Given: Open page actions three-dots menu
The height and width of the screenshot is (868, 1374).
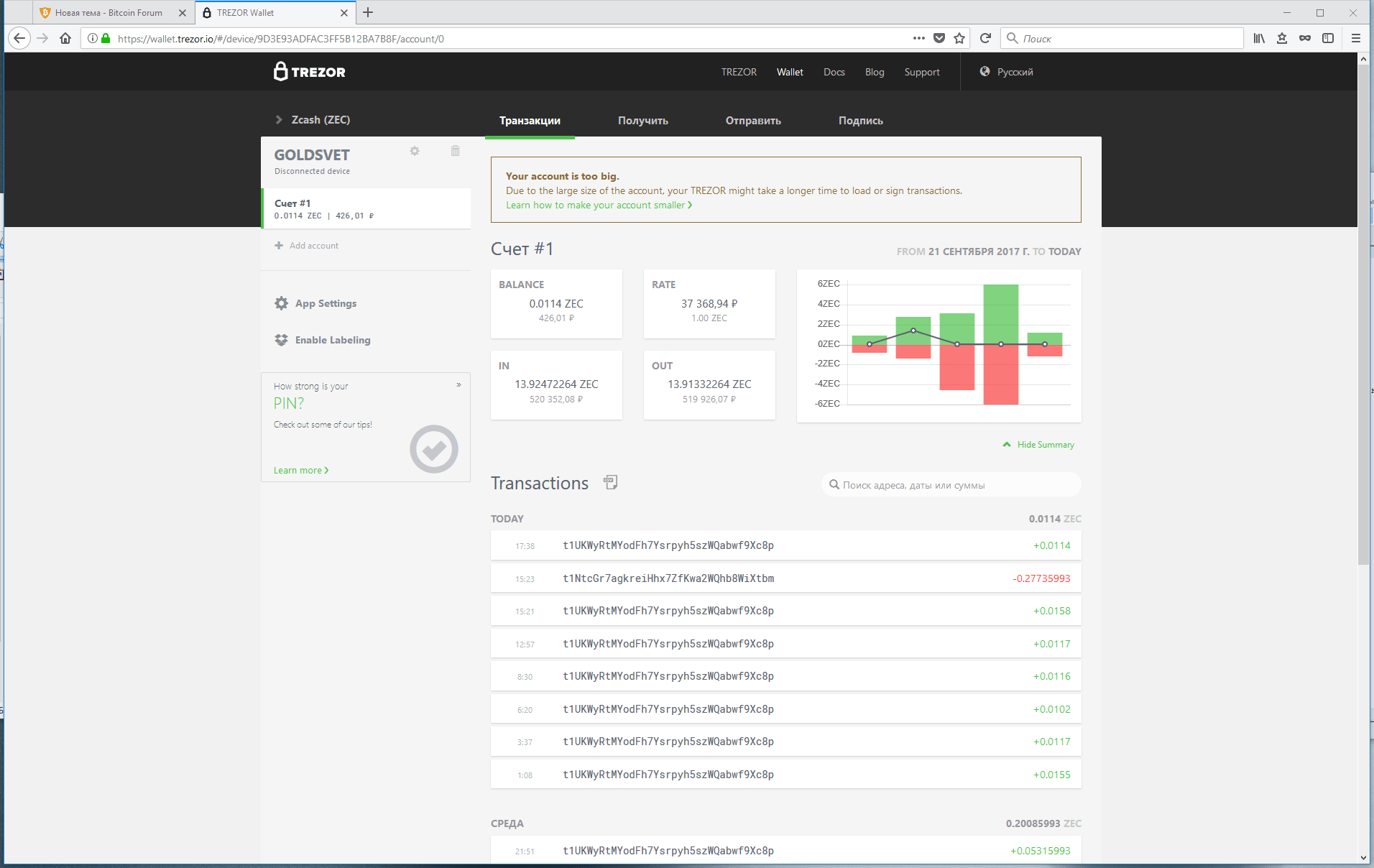Looking at the screenshot, I should (x=919, y=38).
